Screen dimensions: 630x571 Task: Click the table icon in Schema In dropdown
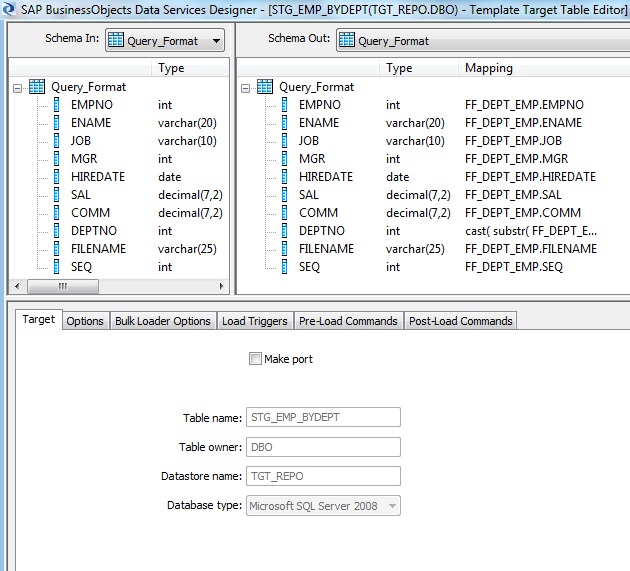click(116, 40)
